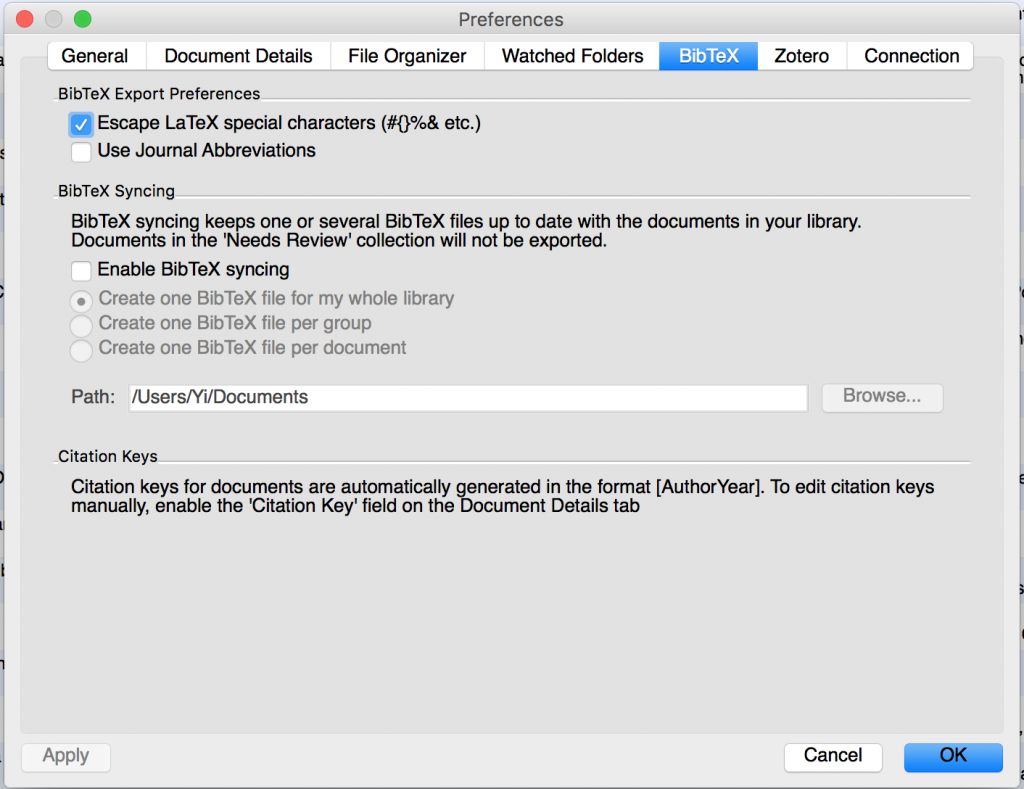Viewport: 1024px width, 789px height.
Task: Select one BibTeX file for whole library
Action: [x=81, y=299]
